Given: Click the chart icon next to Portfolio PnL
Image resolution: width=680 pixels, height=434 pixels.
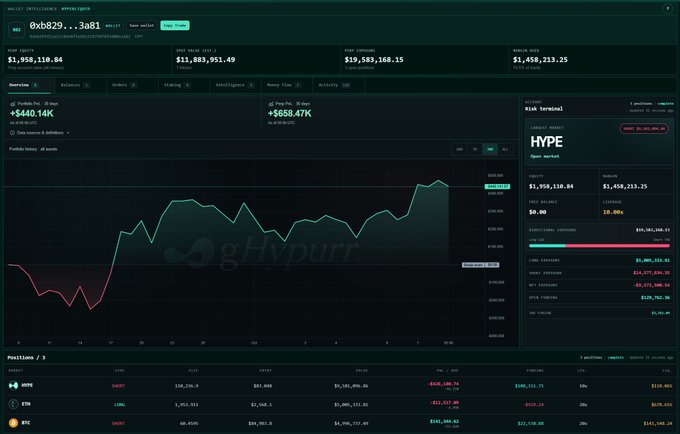Looking at the screenshot, I should point(13,104).
